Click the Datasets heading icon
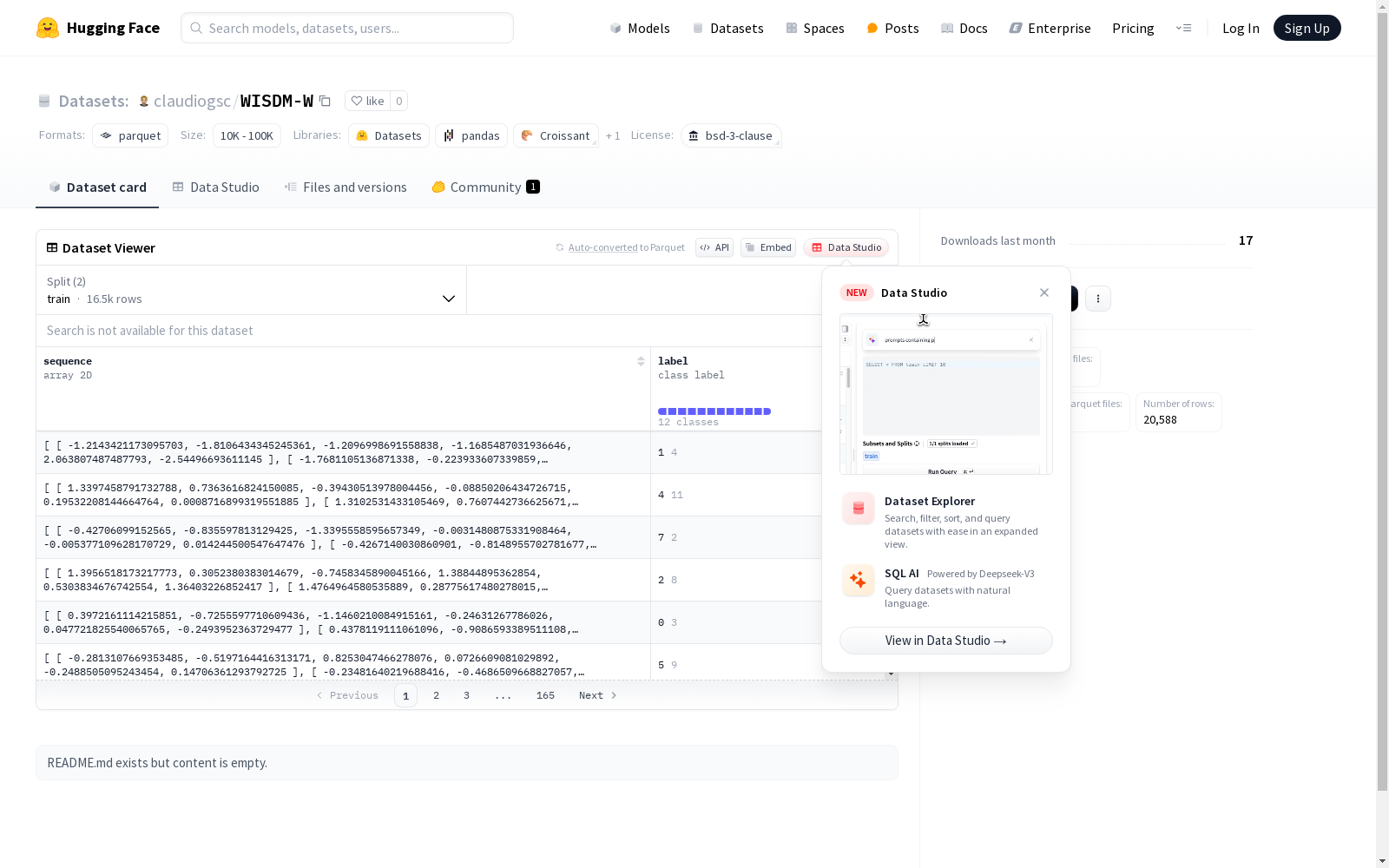This screenshot has width=1389, height=868. [44, 102]
